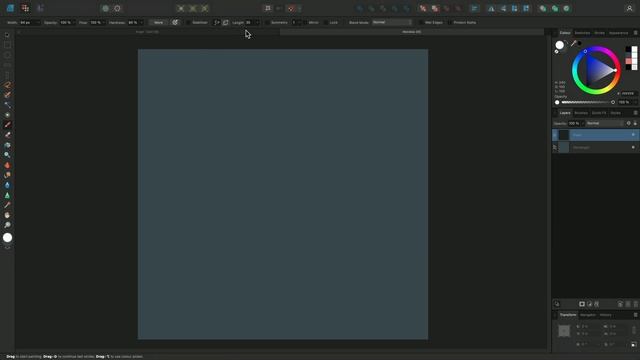Toggle the Lock checkbox in context toolbar

[x=326, y=22]
